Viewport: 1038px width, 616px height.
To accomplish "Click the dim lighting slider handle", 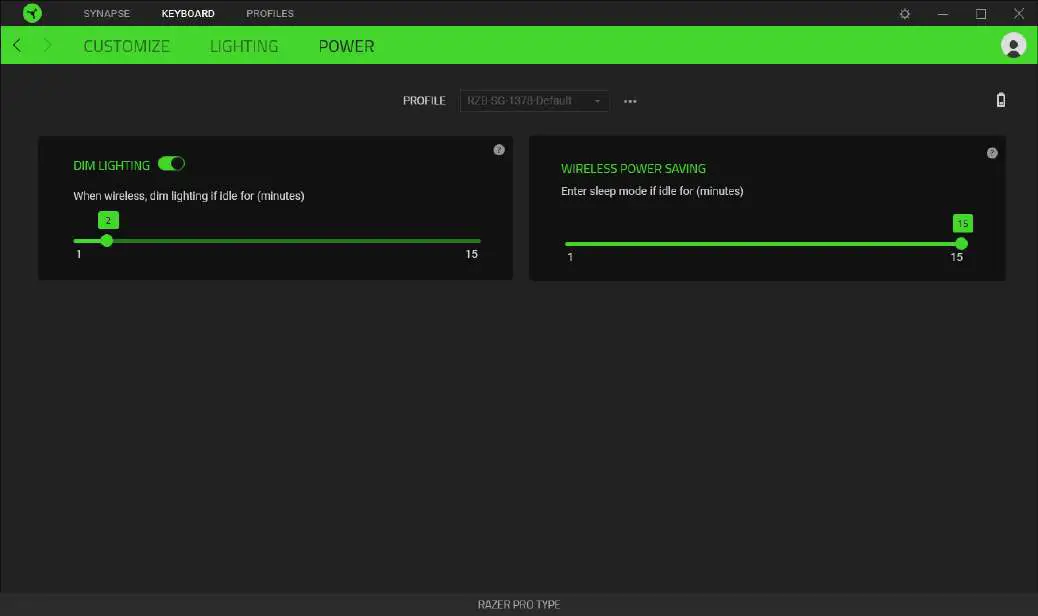I will (107, 241).
